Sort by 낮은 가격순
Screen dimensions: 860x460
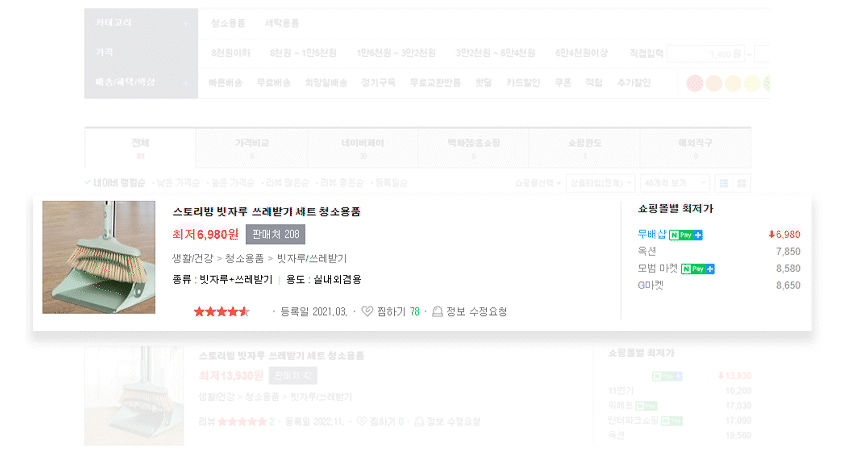pos(178,183)
